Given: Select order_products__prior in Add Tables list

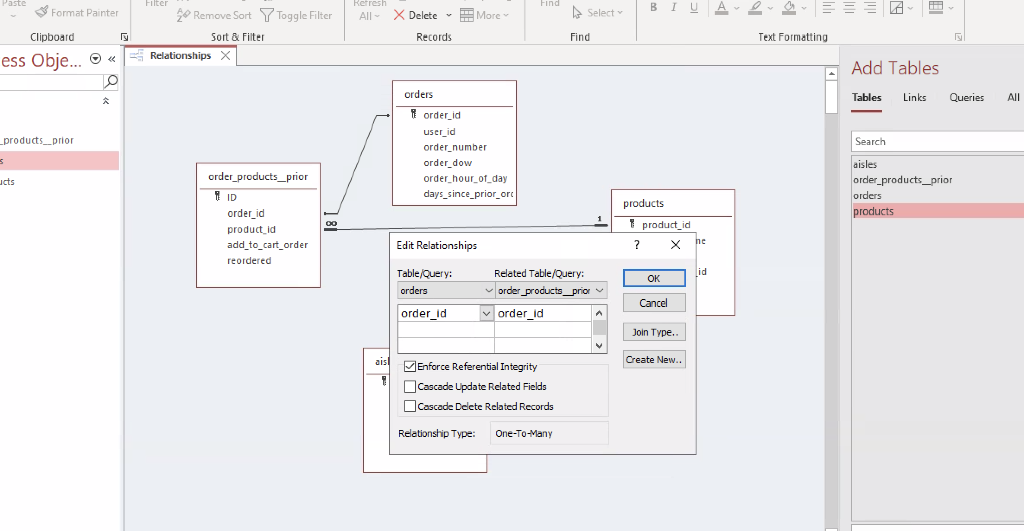Looking at the screenshot, I should (938, 180).
